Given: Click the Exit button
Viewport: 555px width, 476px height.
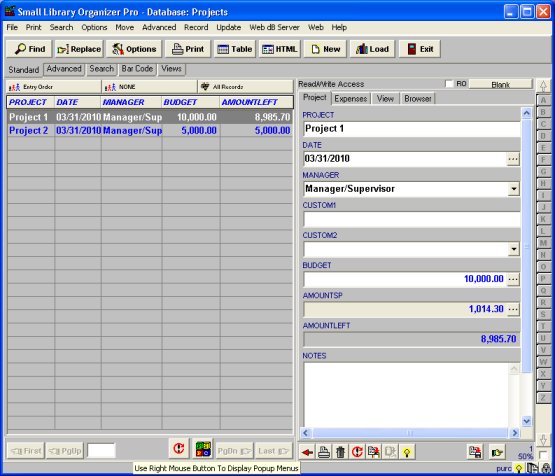Looking at the screenshot, I should point(420,49).
